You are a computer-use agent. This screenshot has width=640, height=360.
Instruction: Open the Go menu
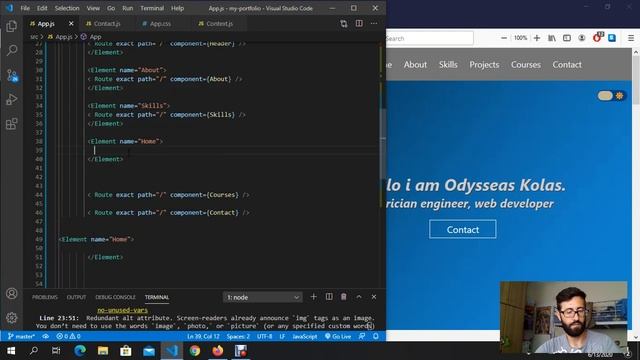point(111,8)
